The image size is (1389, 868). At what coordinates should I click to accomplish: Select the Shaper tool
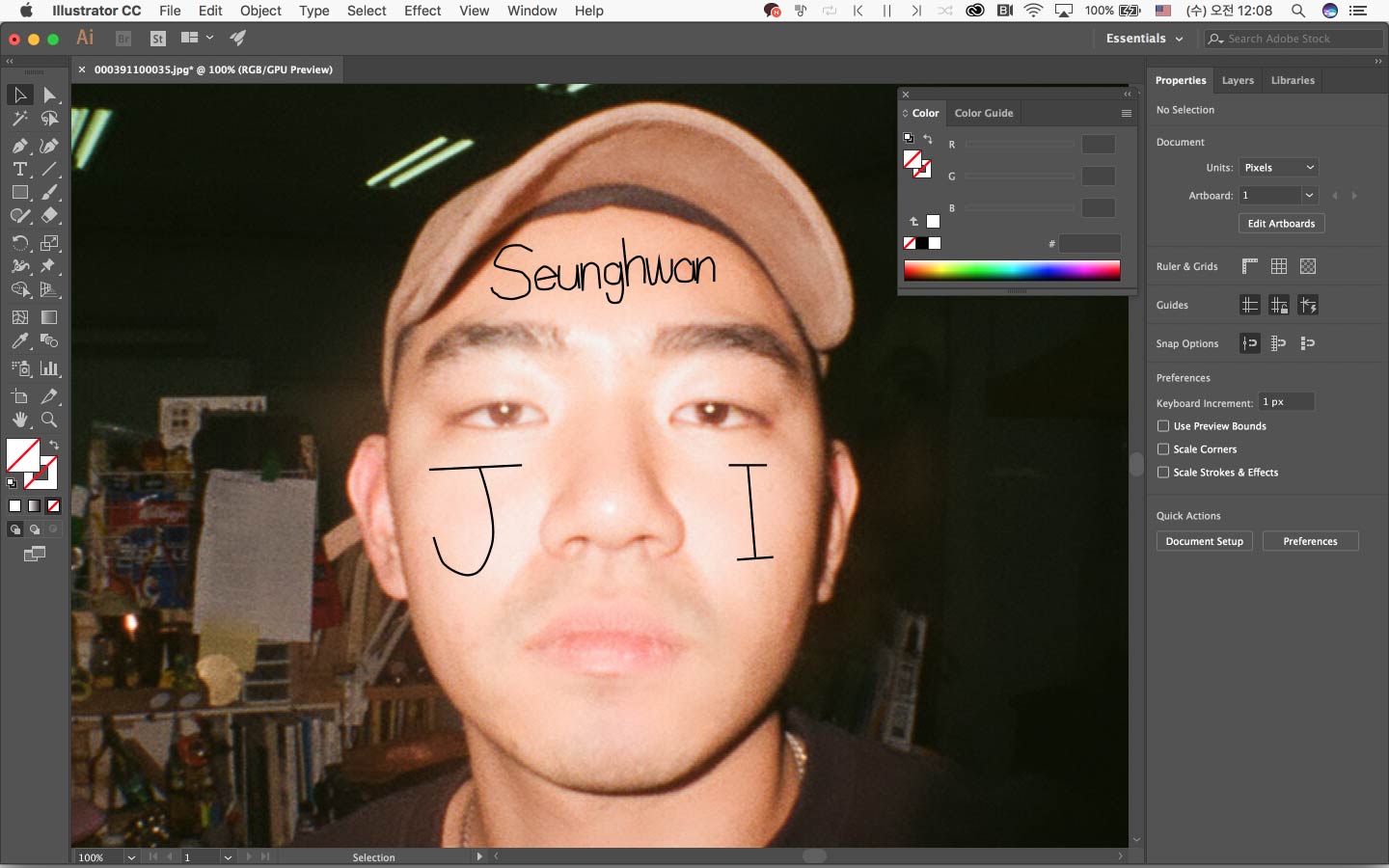click(x=19, y=216)
